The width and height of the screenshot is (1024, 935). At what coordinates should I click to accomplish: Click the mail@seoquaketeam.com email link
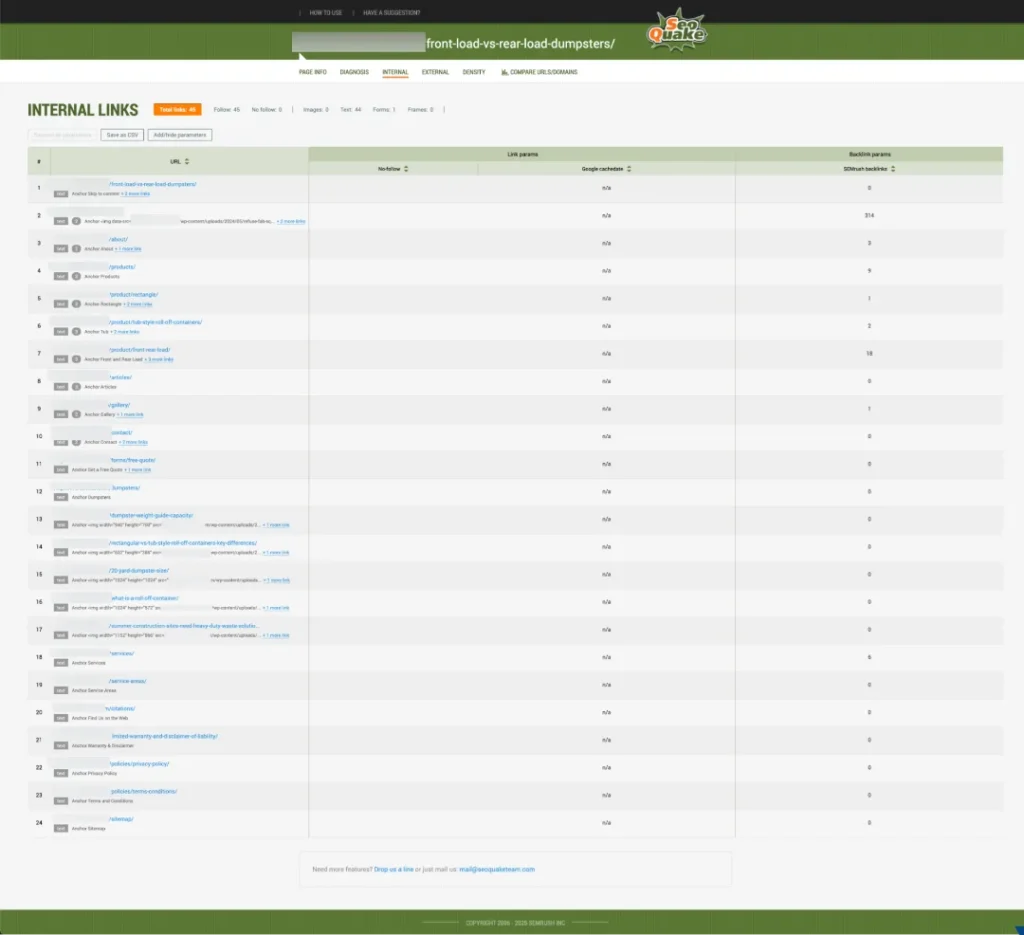coord(497,870)
